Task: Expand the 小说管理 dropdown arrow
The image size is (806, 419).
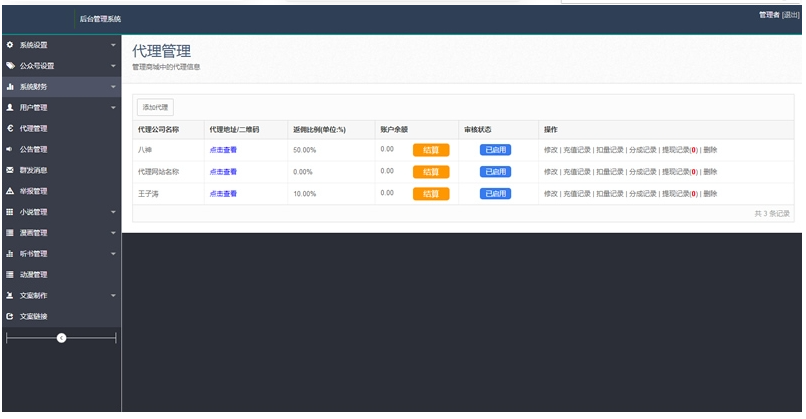Action: pyautogui.click(x=113, y=213)
